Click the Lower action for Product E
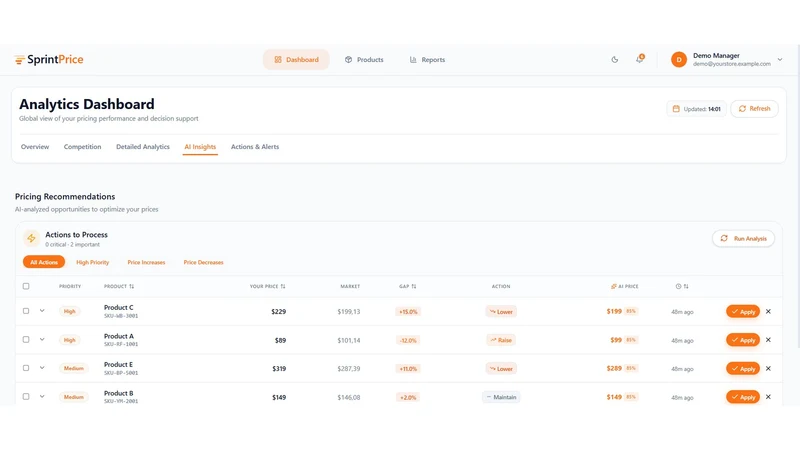Viewport: 800px width, 450px height. point(501,368)
